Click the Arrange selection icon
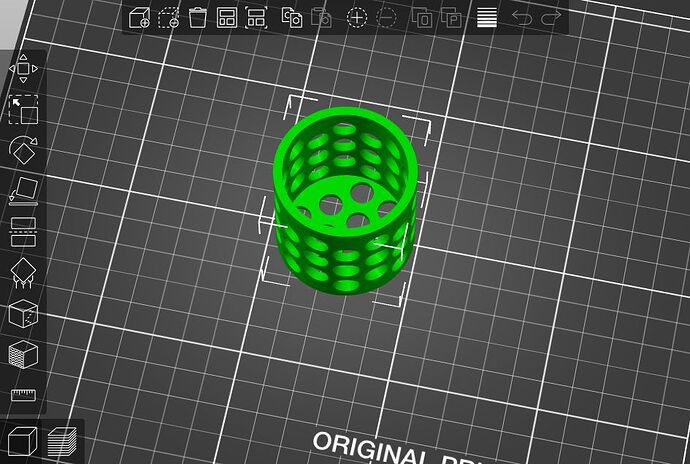Screen dimensions: 690x464 256,18
